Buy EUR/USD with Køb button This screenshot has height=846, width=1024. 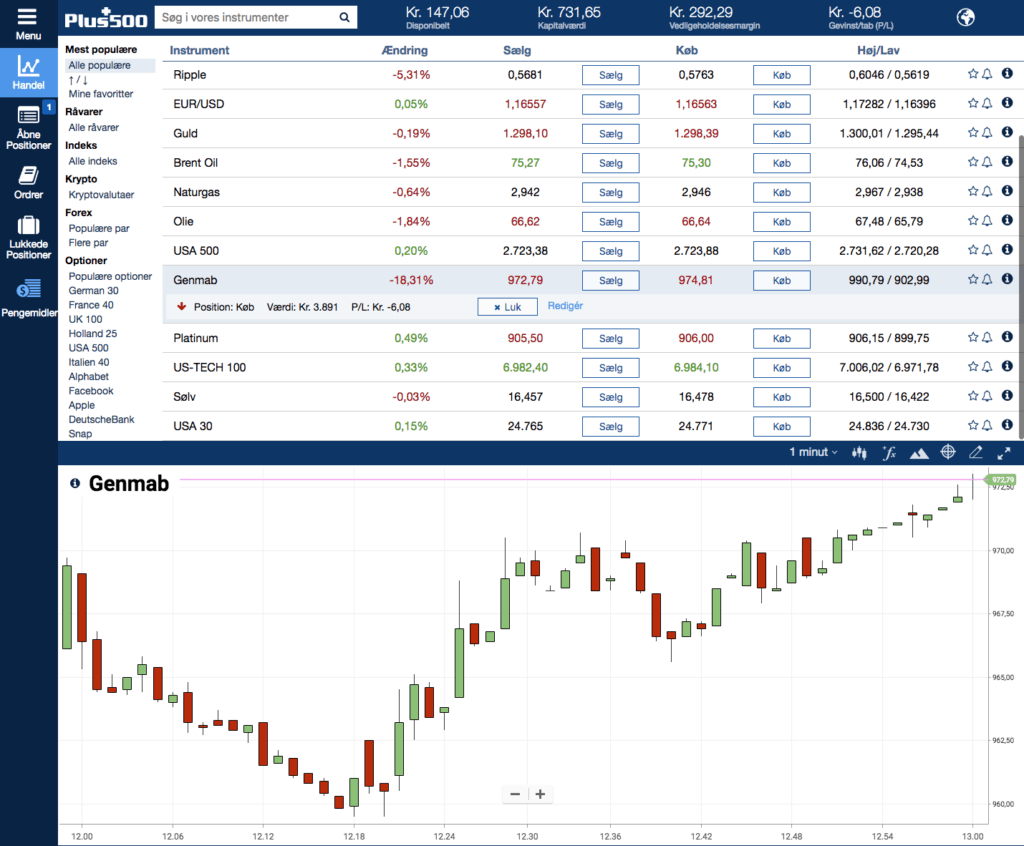(x=782, y=105)
